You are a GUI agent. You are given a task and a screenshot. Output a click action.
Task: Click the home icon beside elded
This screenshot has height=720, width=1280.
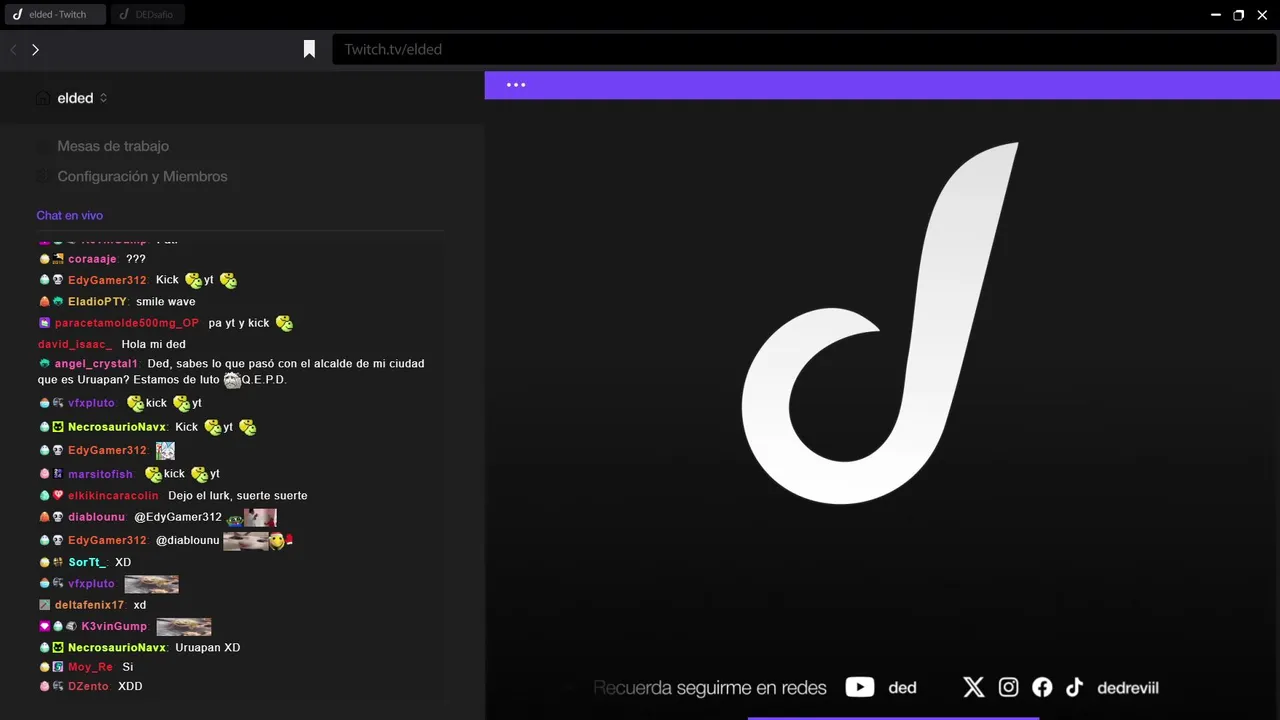[43, 98]
